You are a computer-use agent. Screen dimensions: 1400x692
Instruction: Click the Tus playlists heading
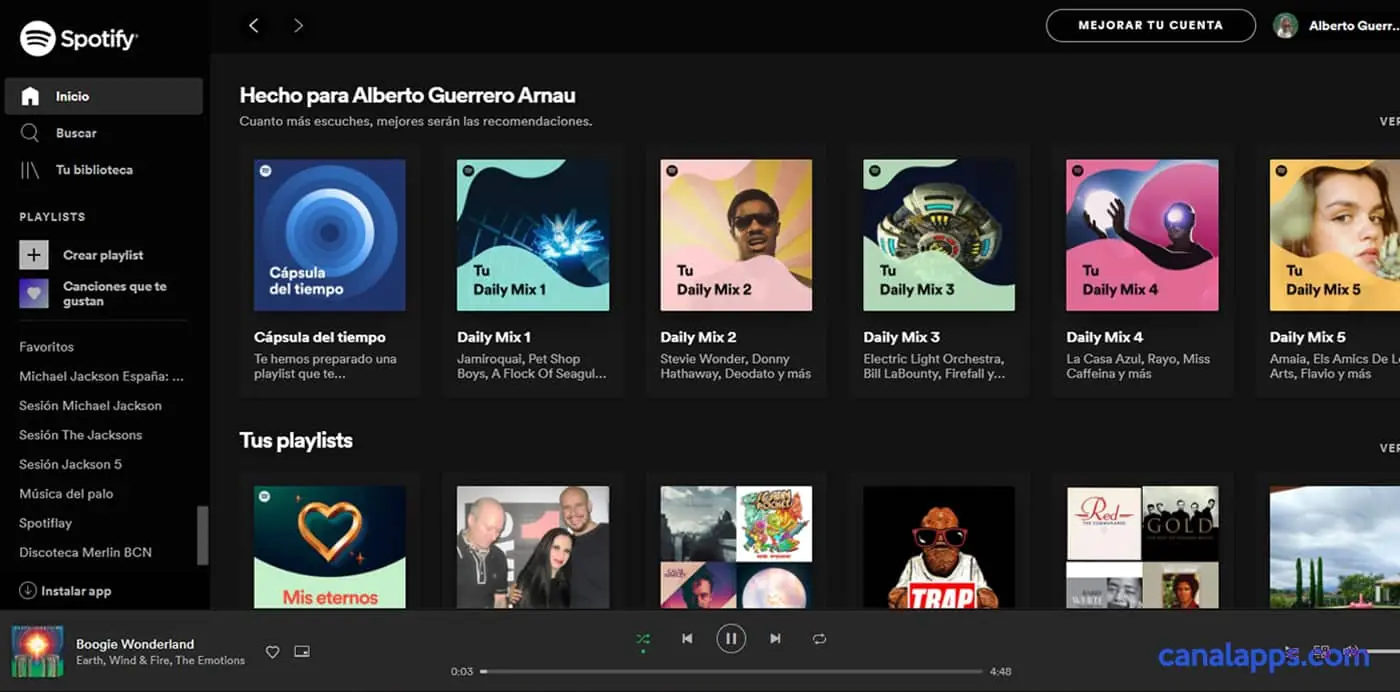pyautogui.click(x=296, y=441)
